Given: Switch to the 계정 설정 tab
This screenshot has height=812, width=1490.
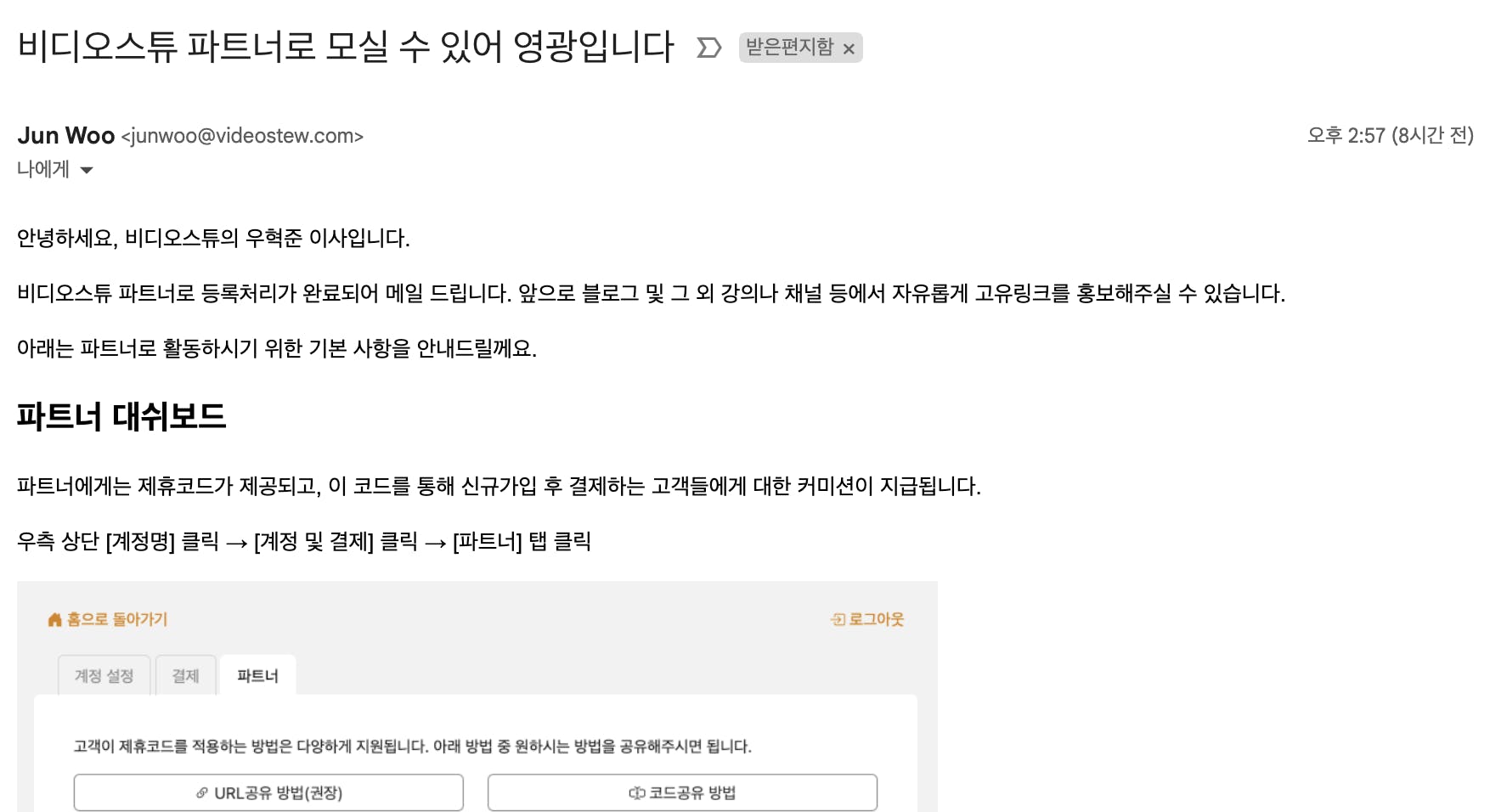Looking at the screenshot, I should [x=104, y=675].
